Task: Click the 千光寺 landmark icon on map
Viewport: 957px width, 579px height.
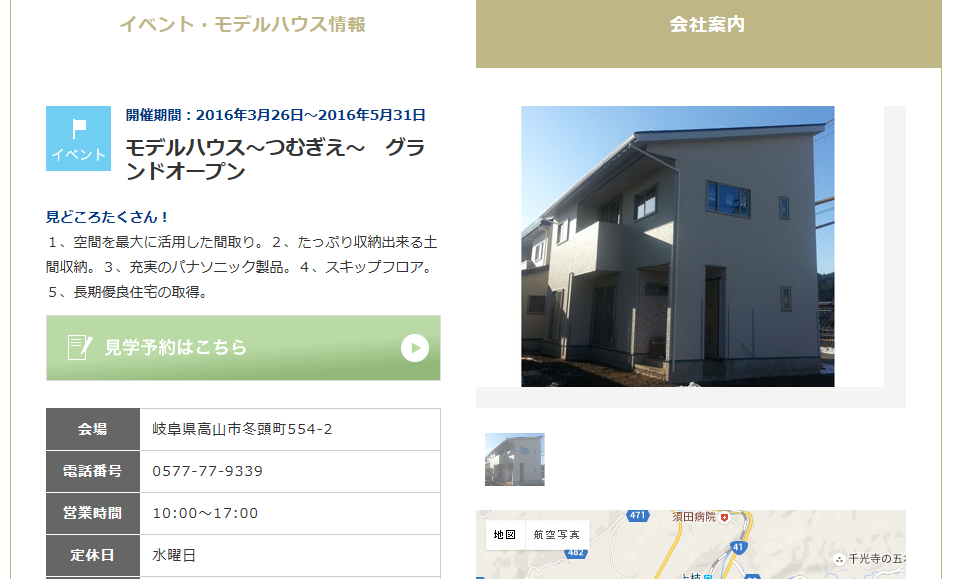Action: coord(840,559)
